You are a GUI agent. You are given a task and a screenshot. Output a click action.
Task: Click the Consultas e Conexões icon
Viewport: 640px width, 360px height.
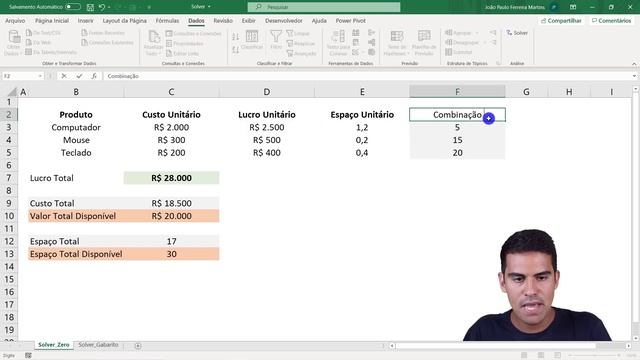point(169,33)
